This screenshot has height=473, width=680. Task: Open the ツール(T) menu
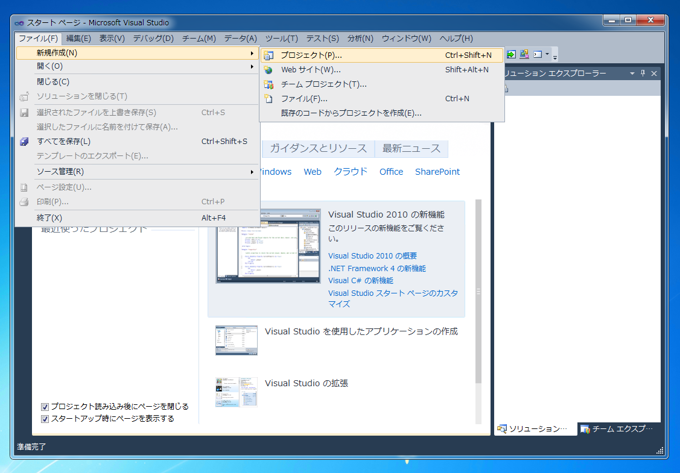282,39
